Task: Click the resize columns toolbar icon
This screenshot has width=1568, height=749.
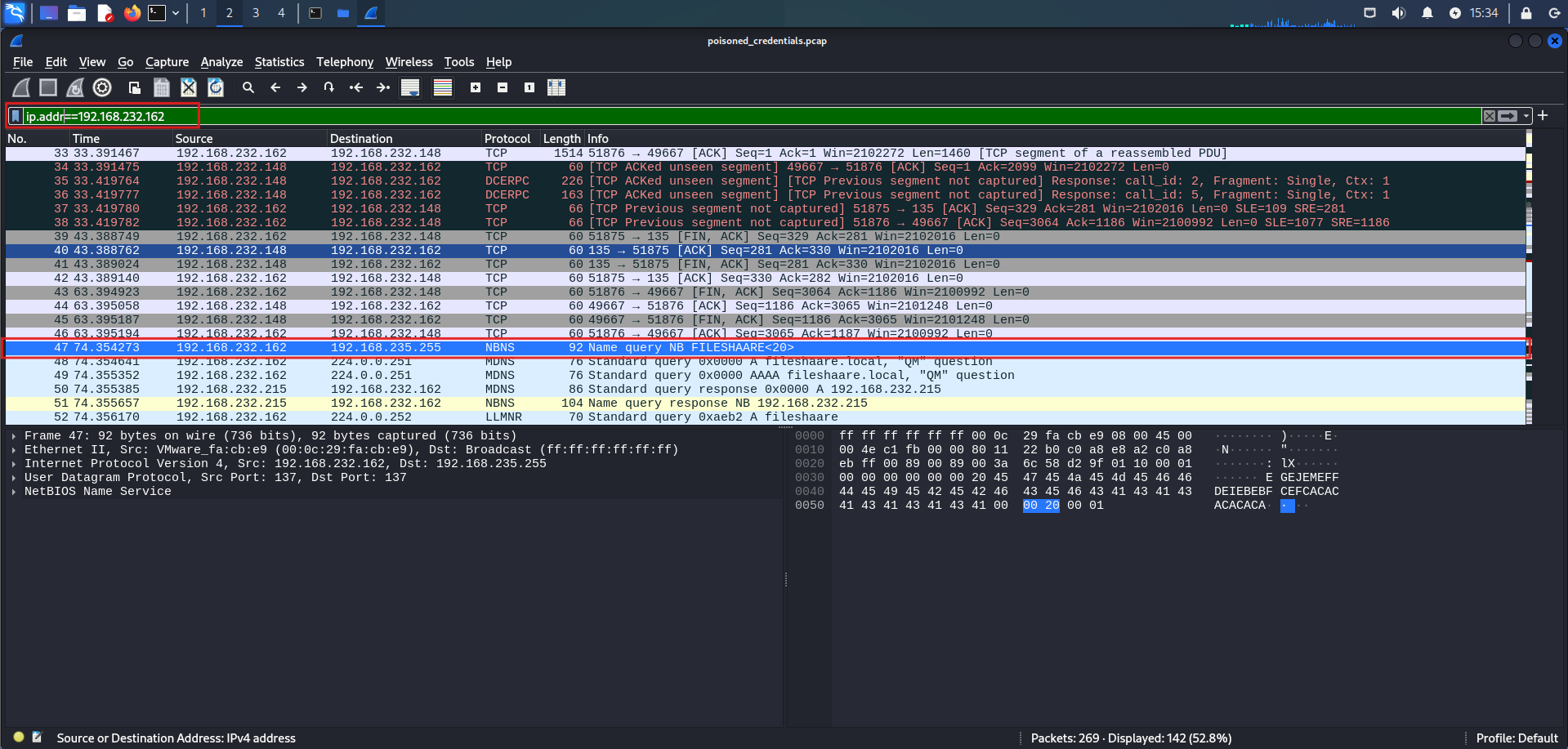Action: pyautogui.click(x=556, y=87)
